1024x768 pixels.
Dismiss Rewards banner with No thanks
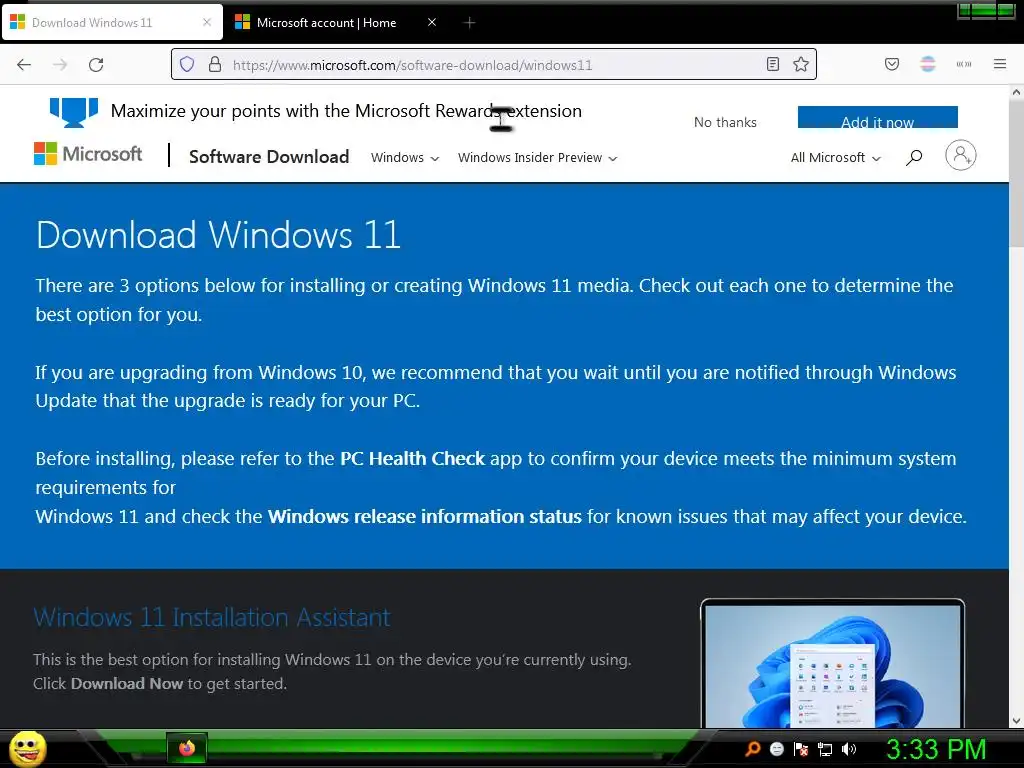pyautogui.click(x=726, y=122)
